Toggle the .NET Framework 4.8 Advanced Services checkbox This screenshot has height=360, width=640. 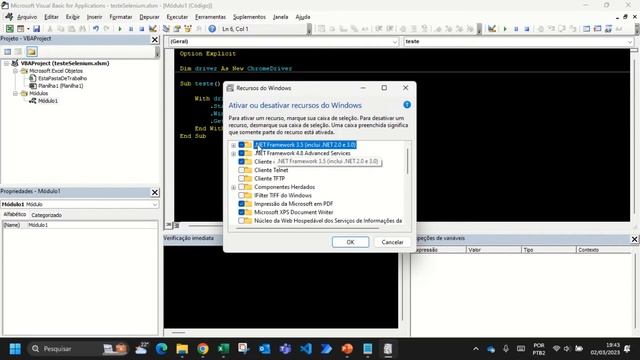click(x=242, y=153)
